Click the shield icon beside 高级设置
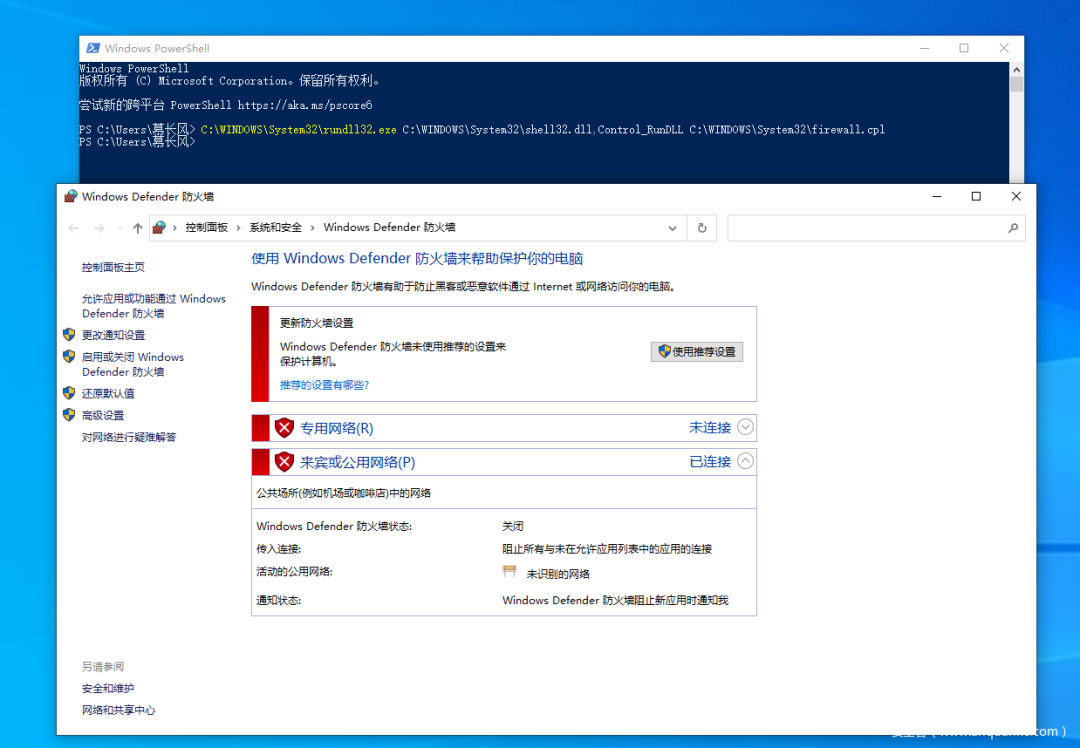The width and height of the screenshot is (1080, 748). pos(69,415)
